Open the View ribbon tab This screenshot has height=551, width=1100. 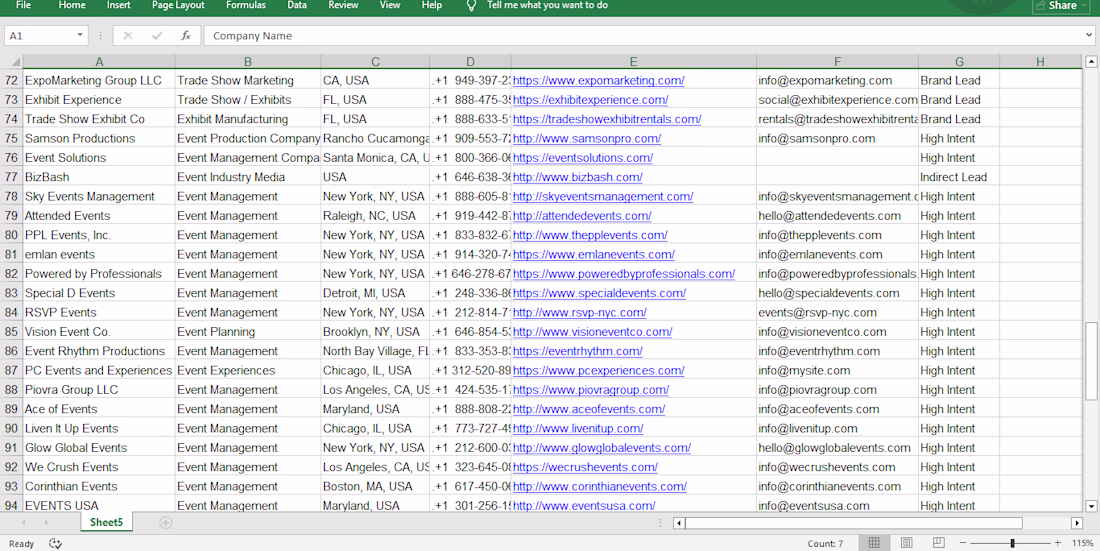389,5
